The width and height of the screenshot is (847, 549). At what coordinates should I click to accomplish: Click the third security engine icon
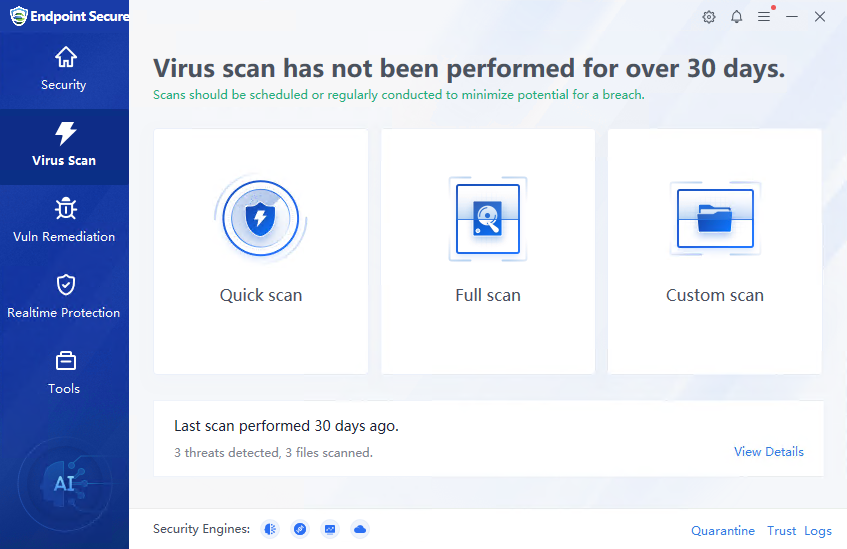(330, 529)
